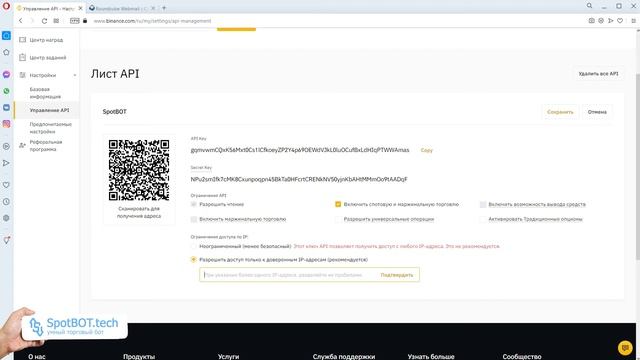Open the tab search magnifier icon
Viewport: 640px width, 360px height.
click(589, 6)
